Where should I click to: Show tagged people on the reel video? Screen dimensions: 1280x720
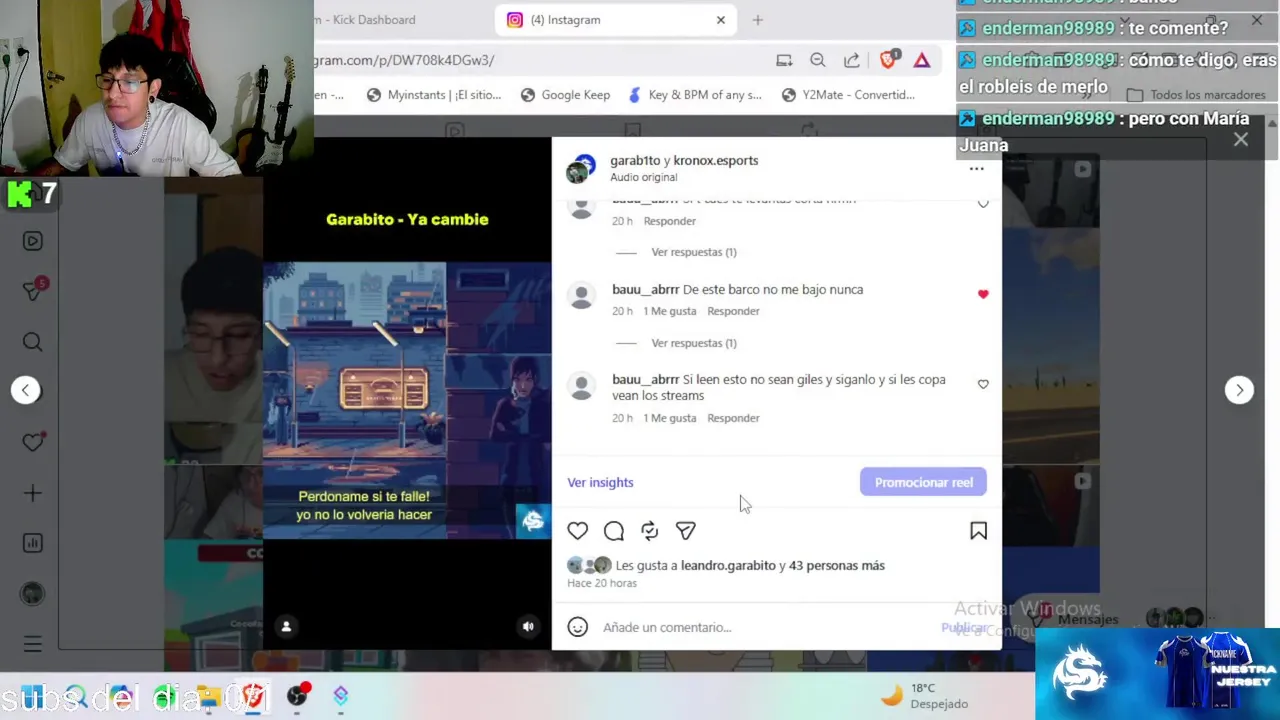(x=286, y=627)
